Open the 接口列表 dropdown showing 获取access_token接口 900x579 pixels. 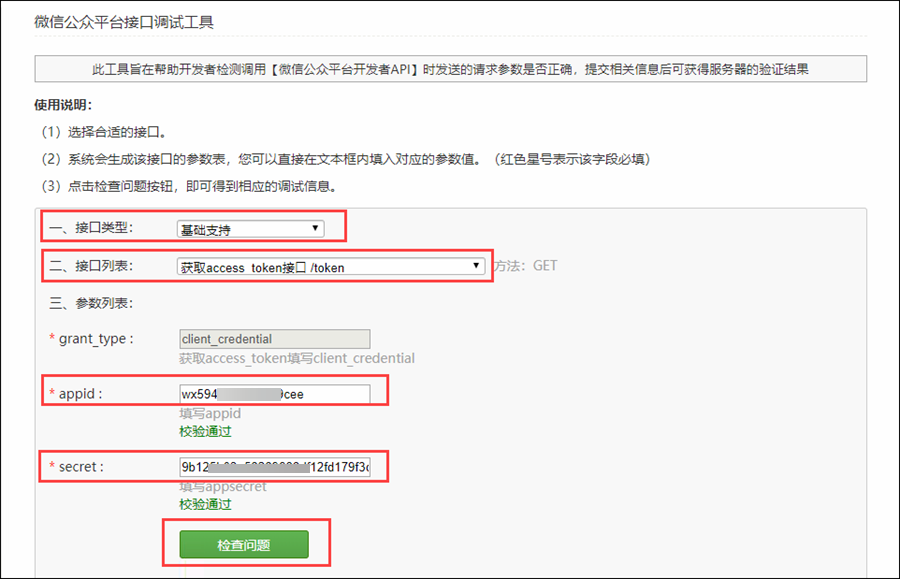tap(331, 266)
